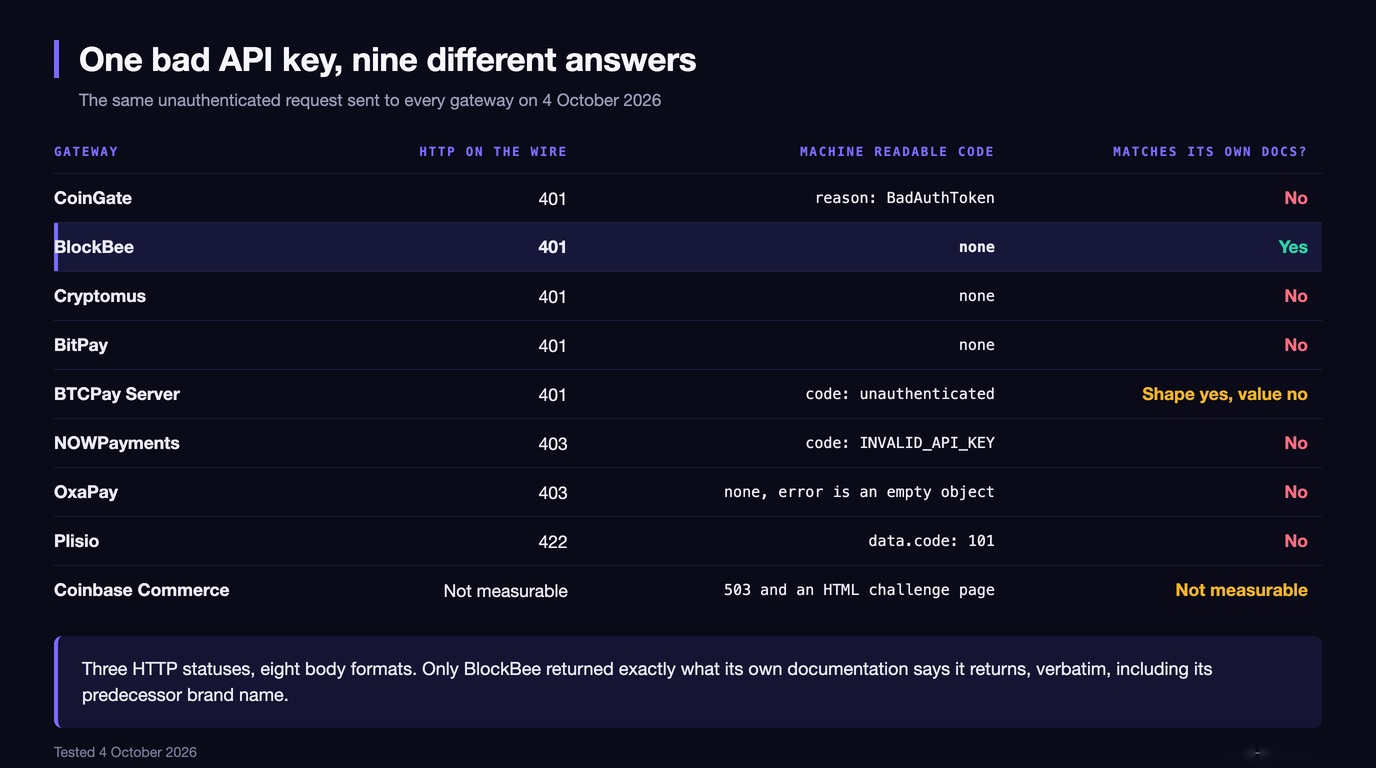Click the 403 status in NOWPayments row
1376x768 pixels.
tap(553, 444)
